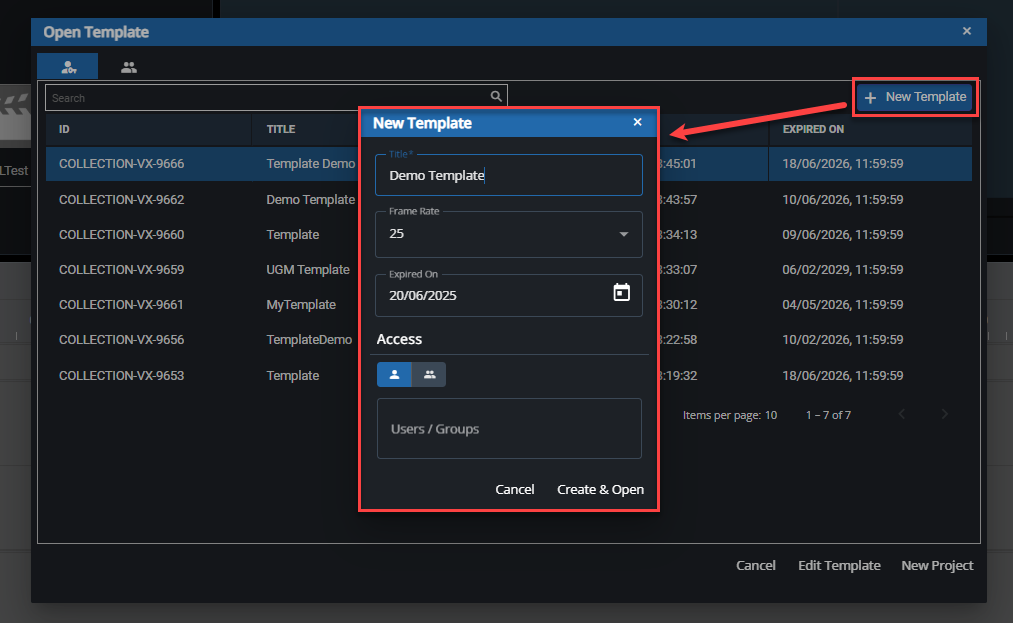
Task: Click into the template Search box
Action: click(268, 98)
